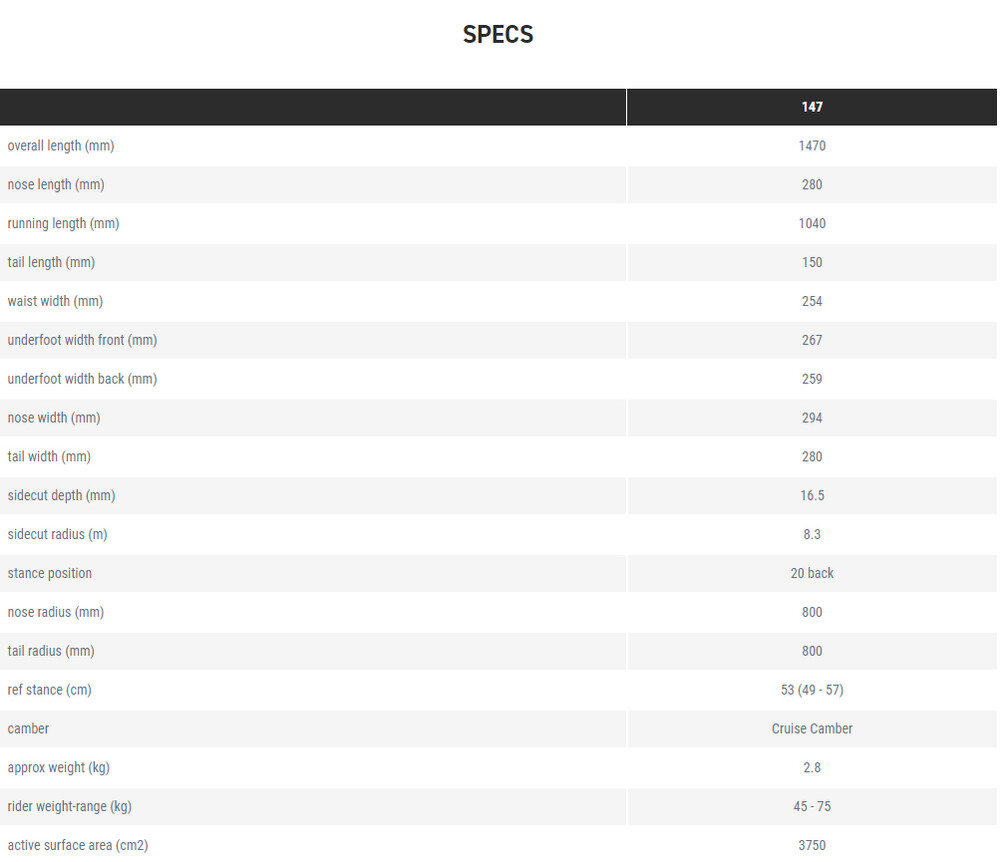The image size is (1000, 862).
Task: Click the running length value 1040
Action: pyautogui.click(x=812, y=224)
